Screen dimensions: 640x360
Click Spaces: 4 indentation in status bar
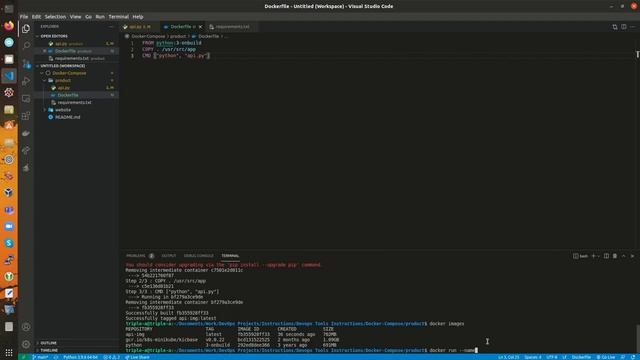point(533,357)
